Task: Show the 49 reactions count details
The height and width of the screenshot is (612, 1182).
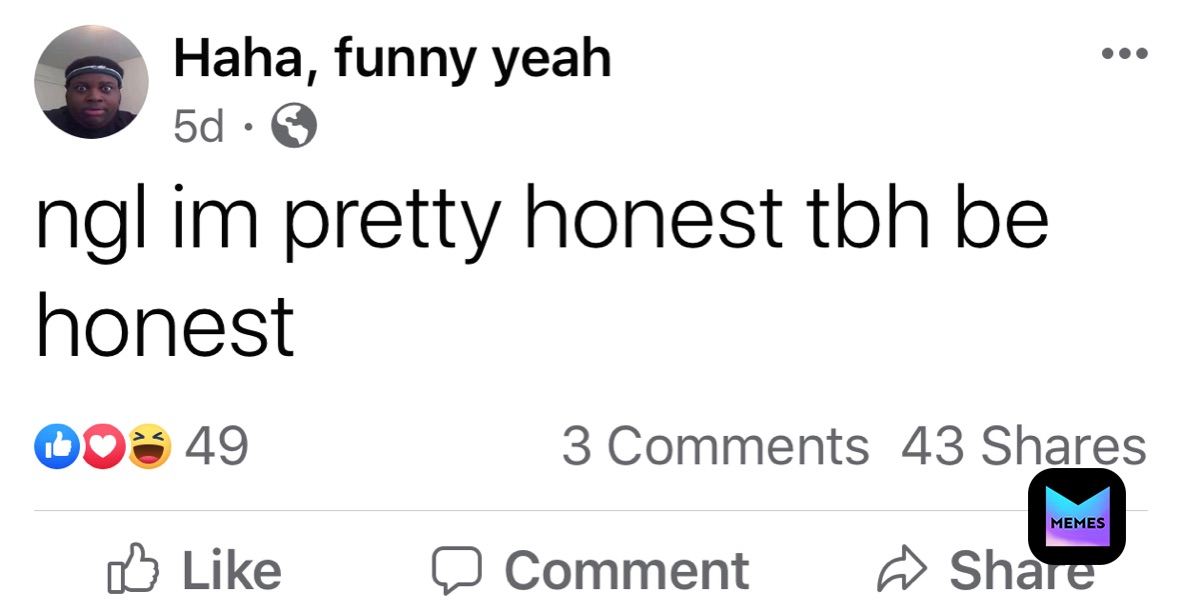Action: (216, 446)
